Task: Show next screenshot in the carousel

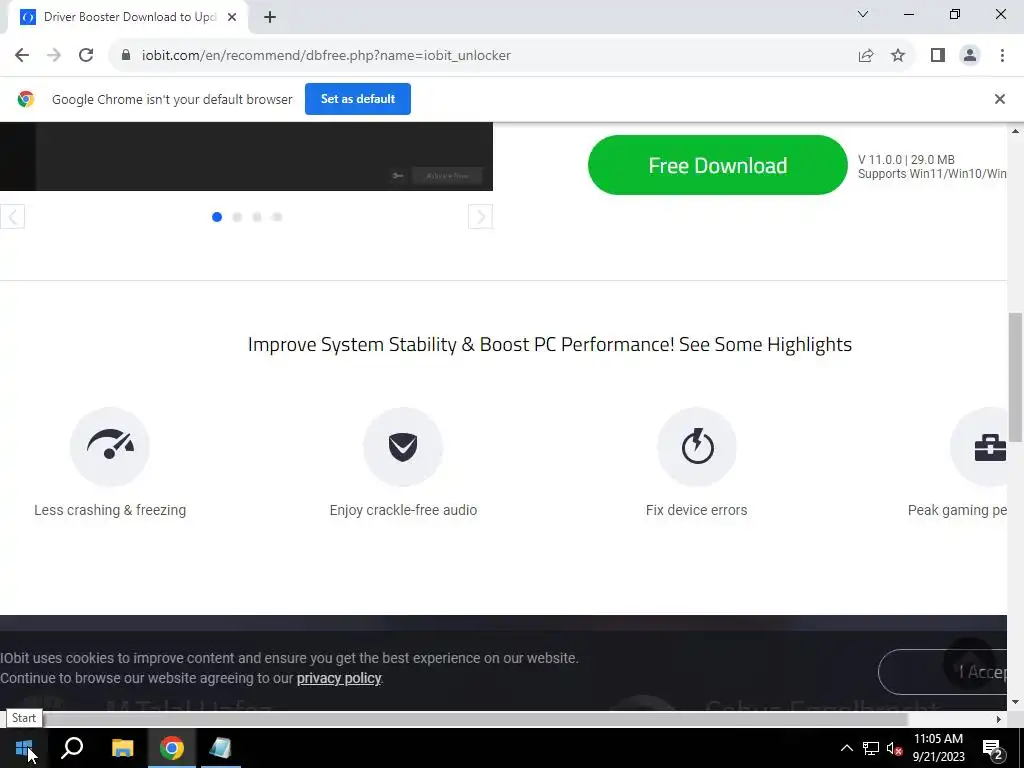Action: pyautogui.click(x=480, y=217)
